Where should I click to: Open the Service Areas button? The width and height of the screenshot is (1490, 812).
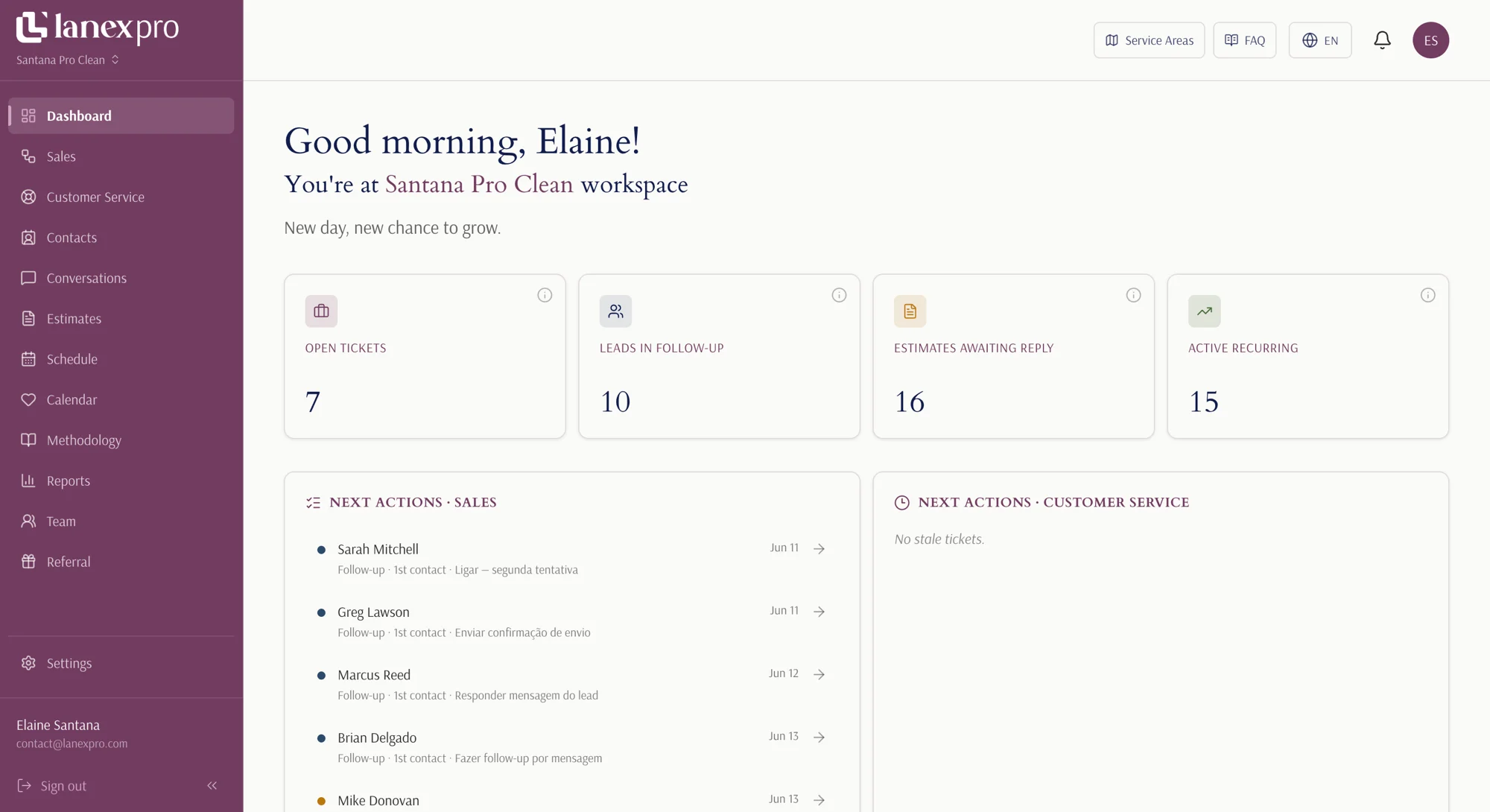pyautogui.click(x=1149, y=40)
